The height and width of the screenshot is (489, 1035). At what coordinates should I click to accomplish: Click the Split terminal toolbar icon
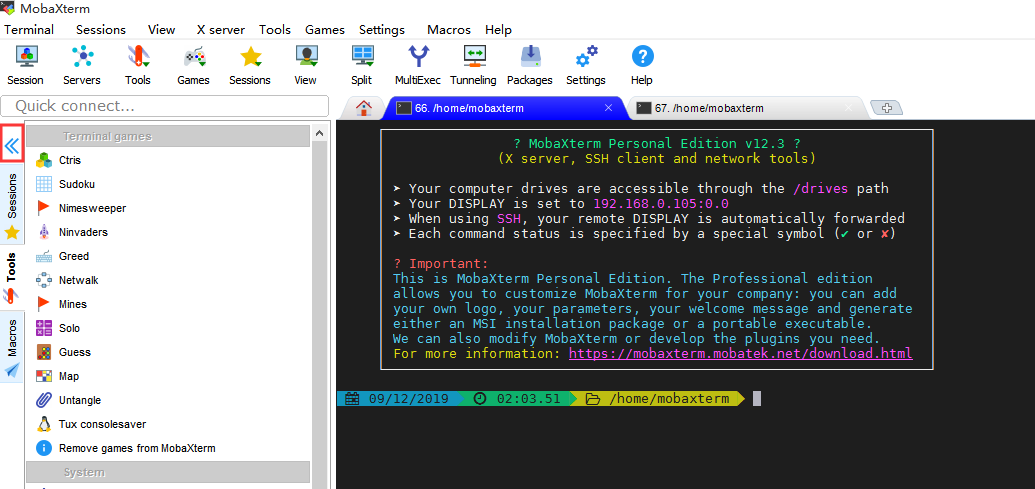tap(362, 65)
